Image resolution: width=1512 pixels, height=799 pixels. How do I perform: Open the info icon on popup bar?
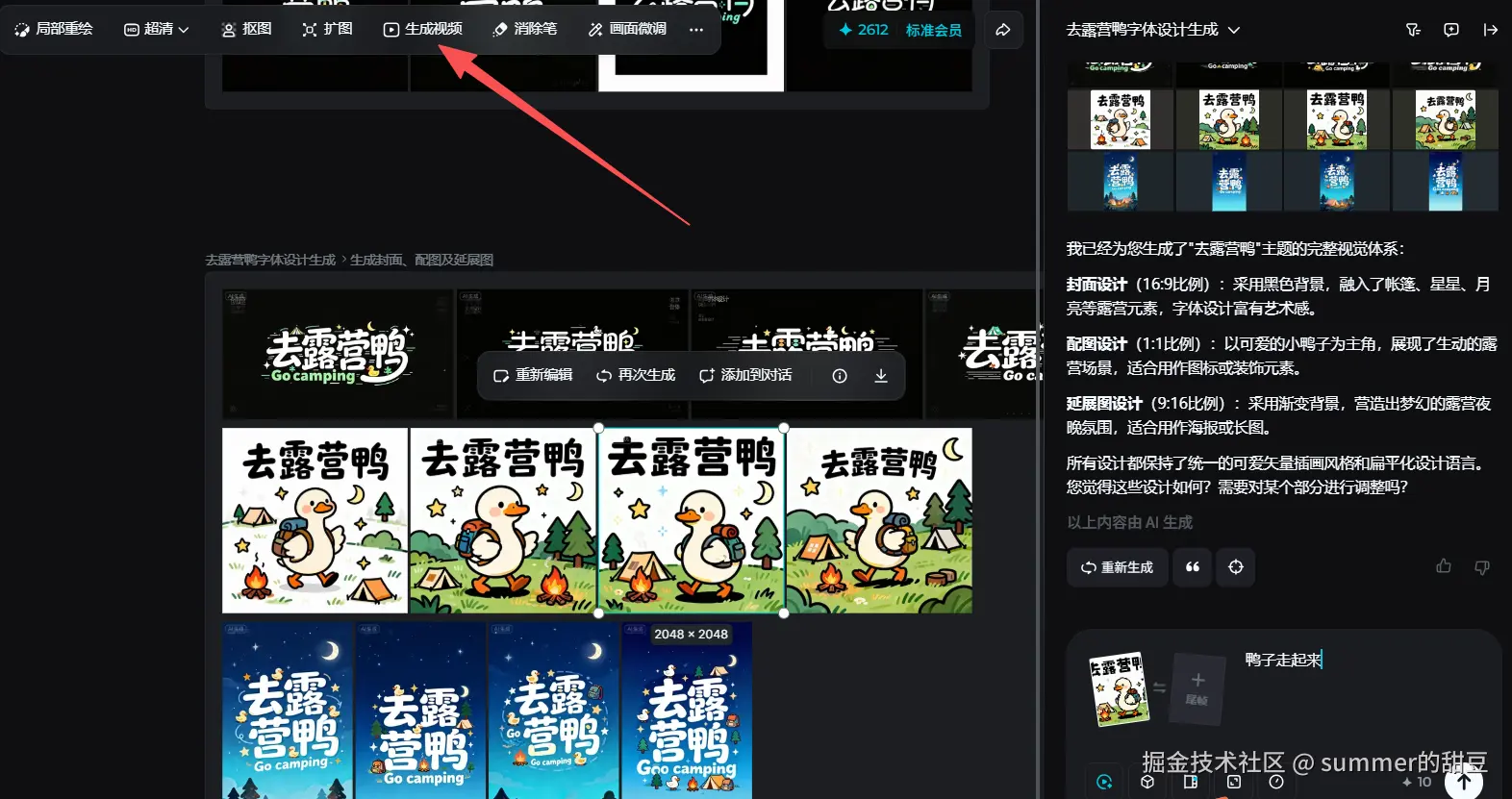coord(840,376)
